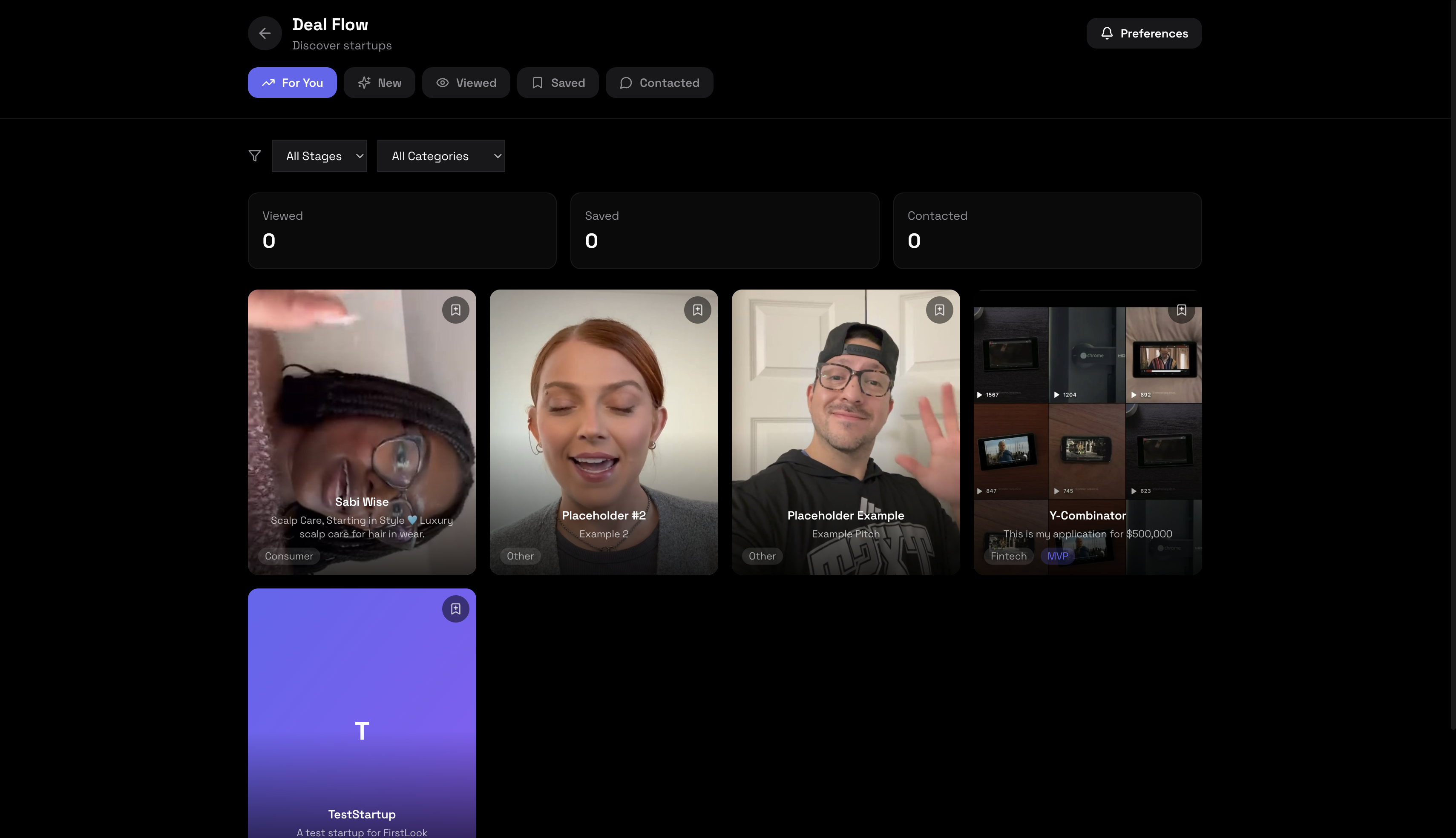This screenshot has width=1456, height=838.
Task: Click the Fintech tag on Y-Combinator
Action: 1008,556
